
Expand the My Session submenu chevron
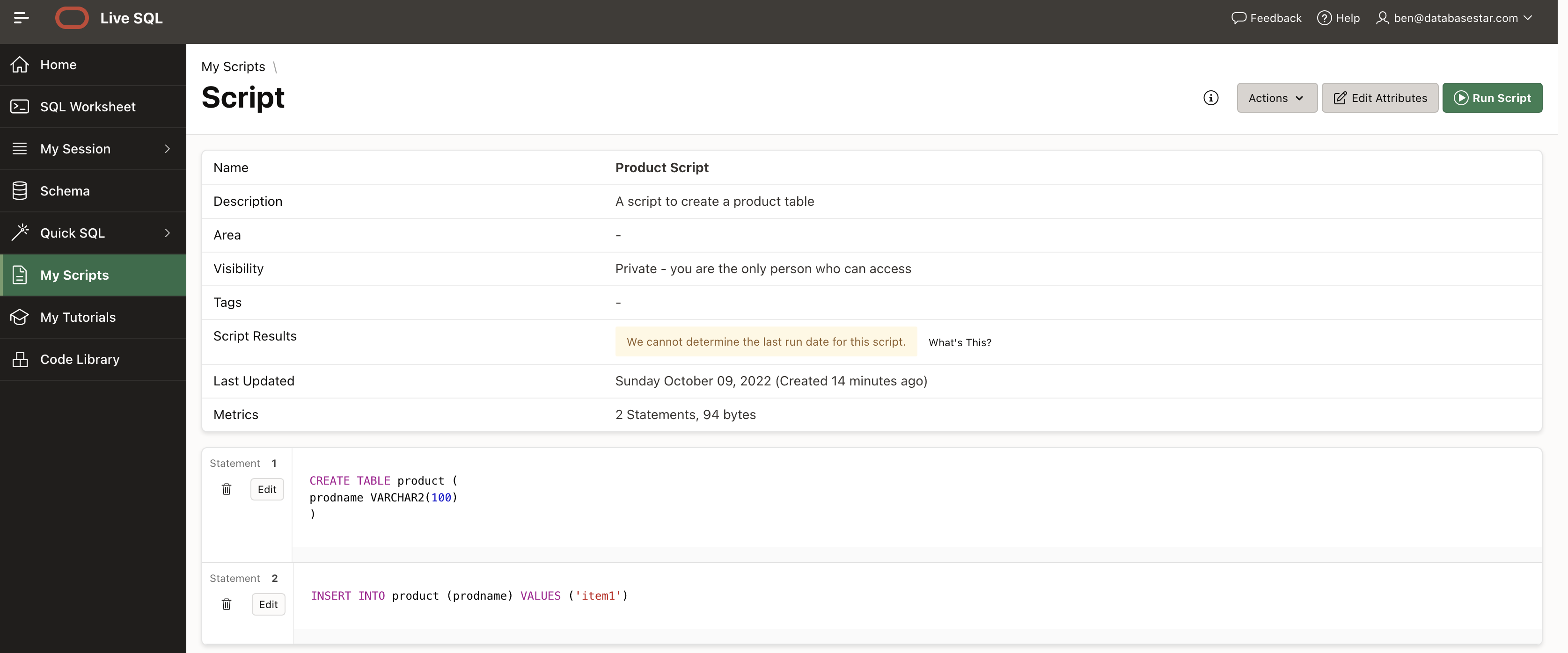(x=168, y=148)
